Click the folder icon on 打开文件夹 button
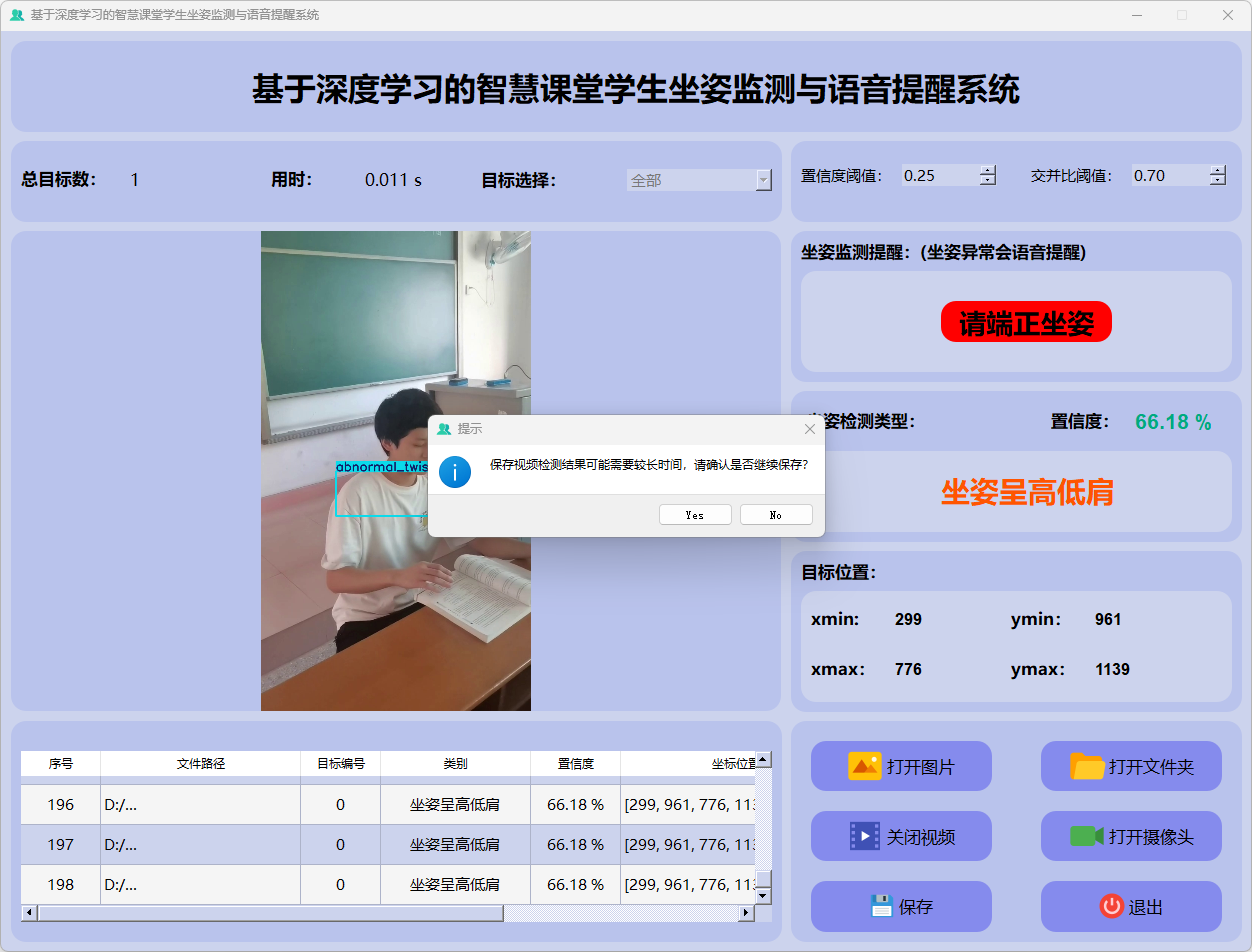This screenshot has height=952, width=1252. 1087,766
